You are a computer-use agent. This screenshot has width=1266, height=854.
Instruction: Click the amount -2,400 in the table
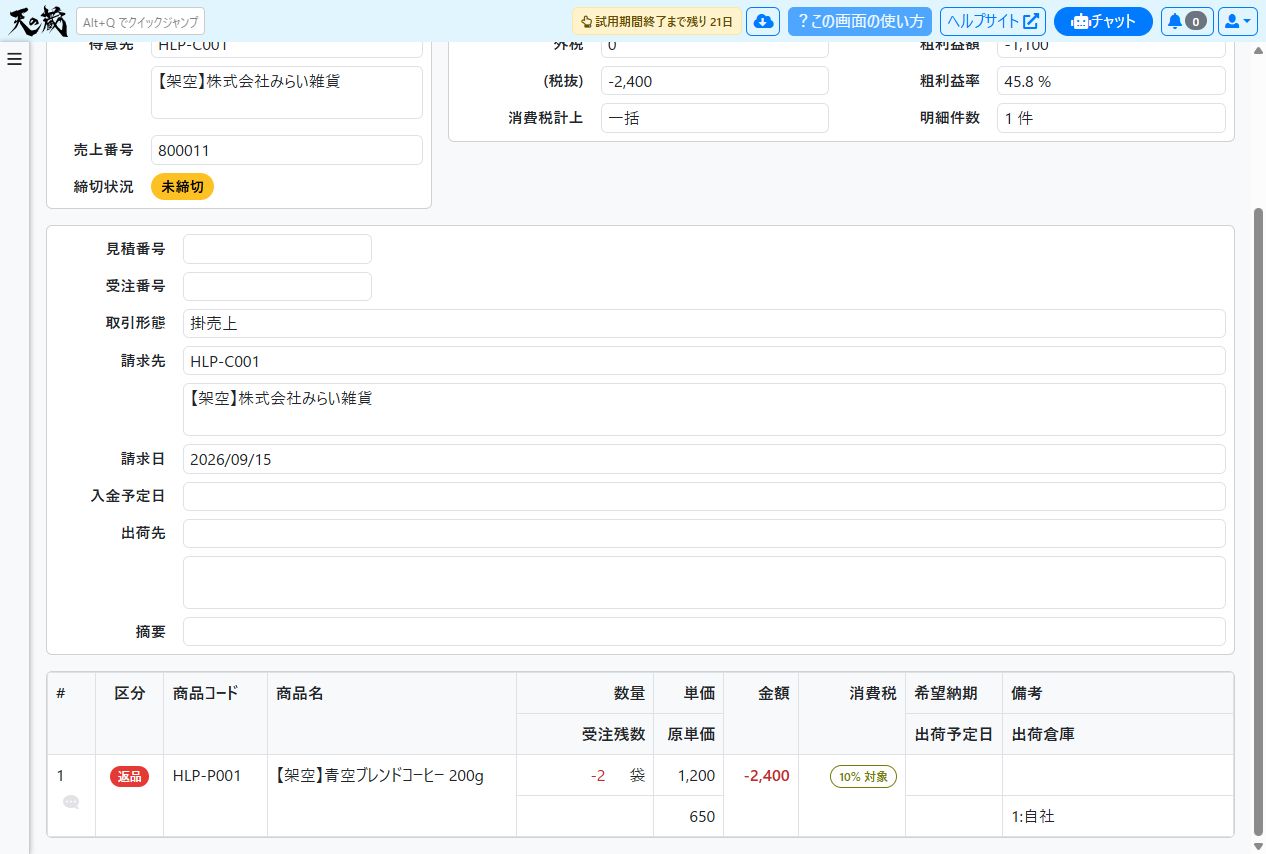coord(766,775)
